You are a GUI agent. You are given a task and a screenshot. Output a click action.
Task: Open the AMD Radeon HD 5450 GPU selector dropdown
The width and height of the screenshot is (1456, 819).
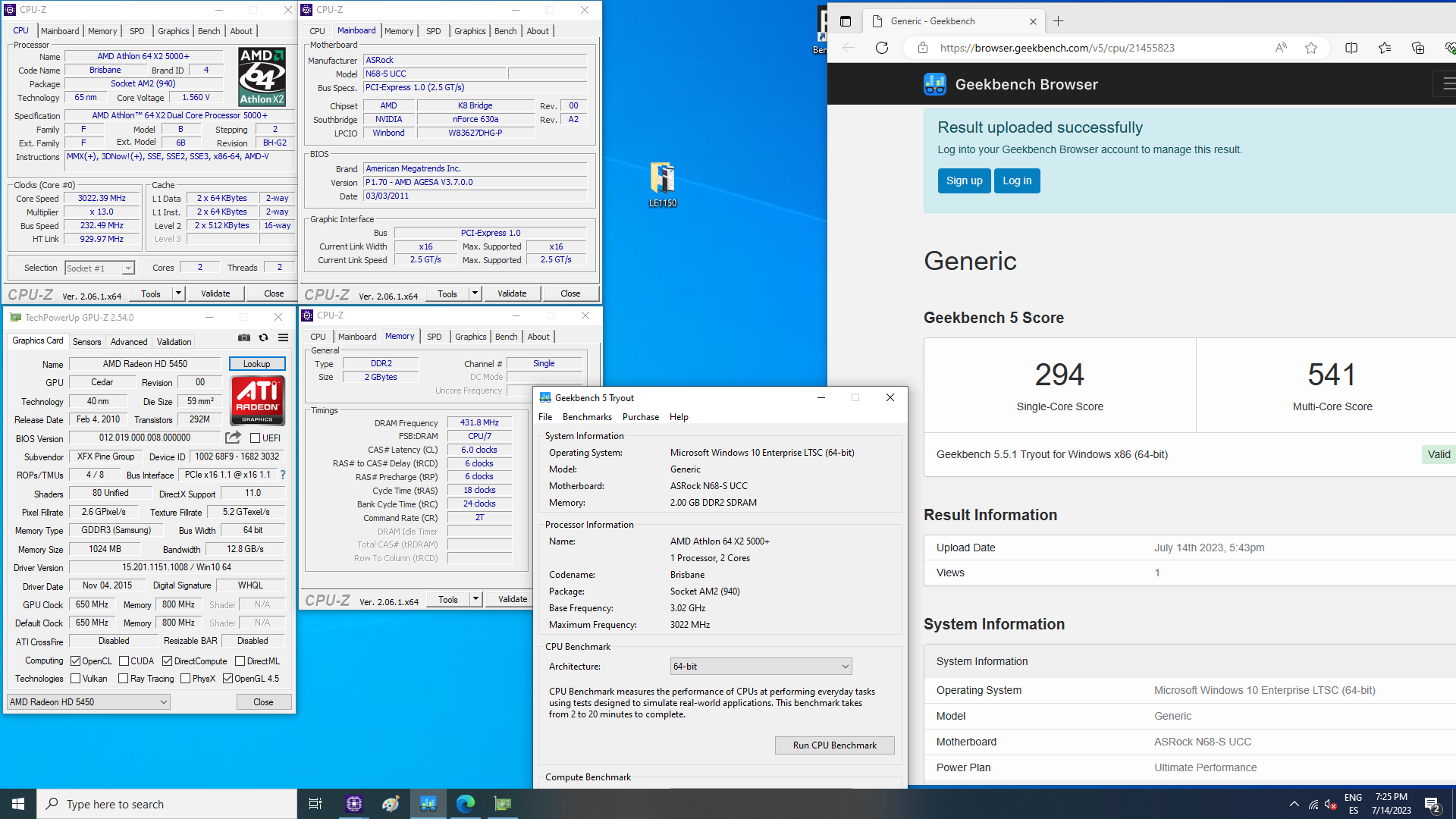click(88, 702)
